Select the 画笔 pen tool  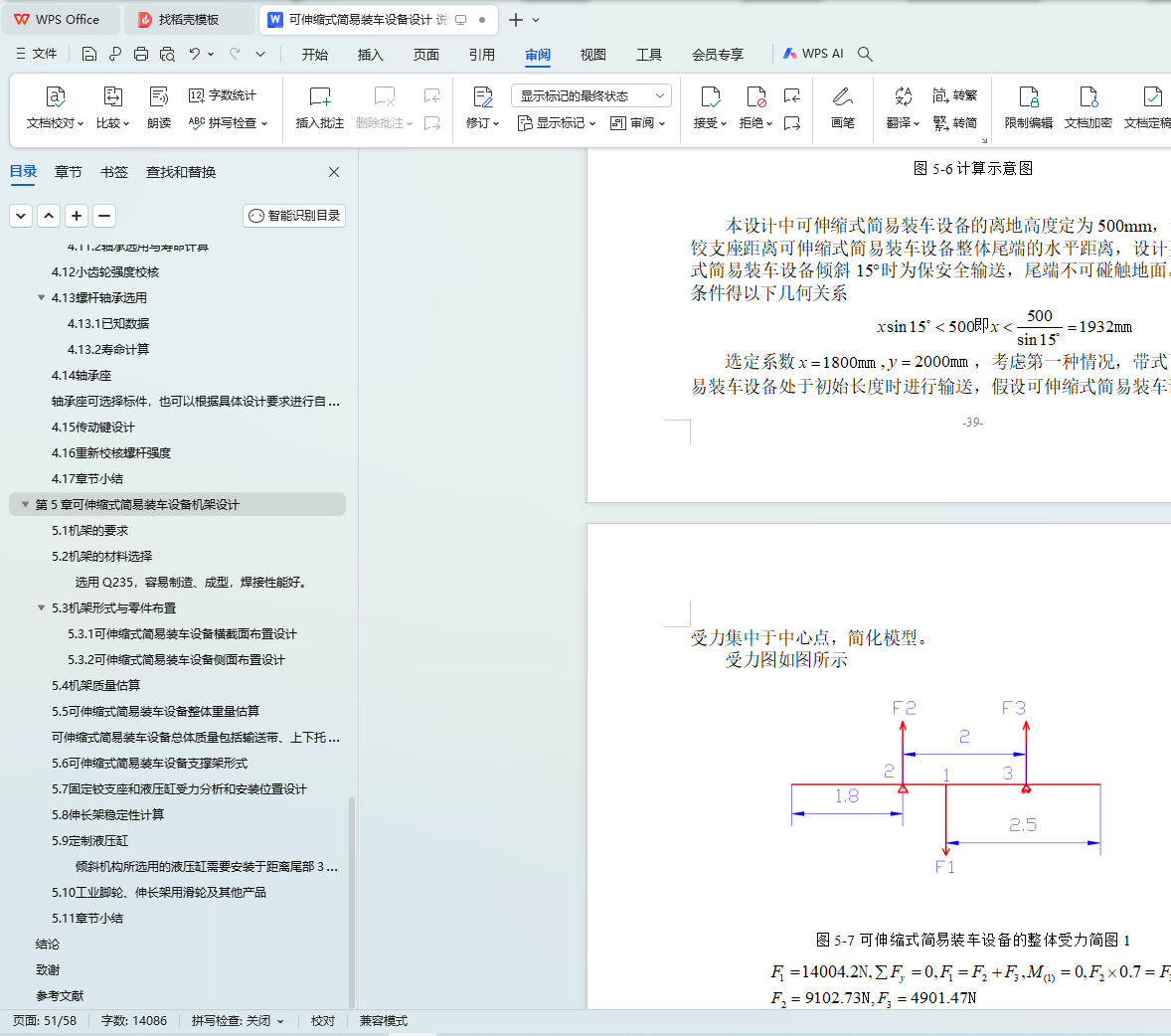(842, 107)
